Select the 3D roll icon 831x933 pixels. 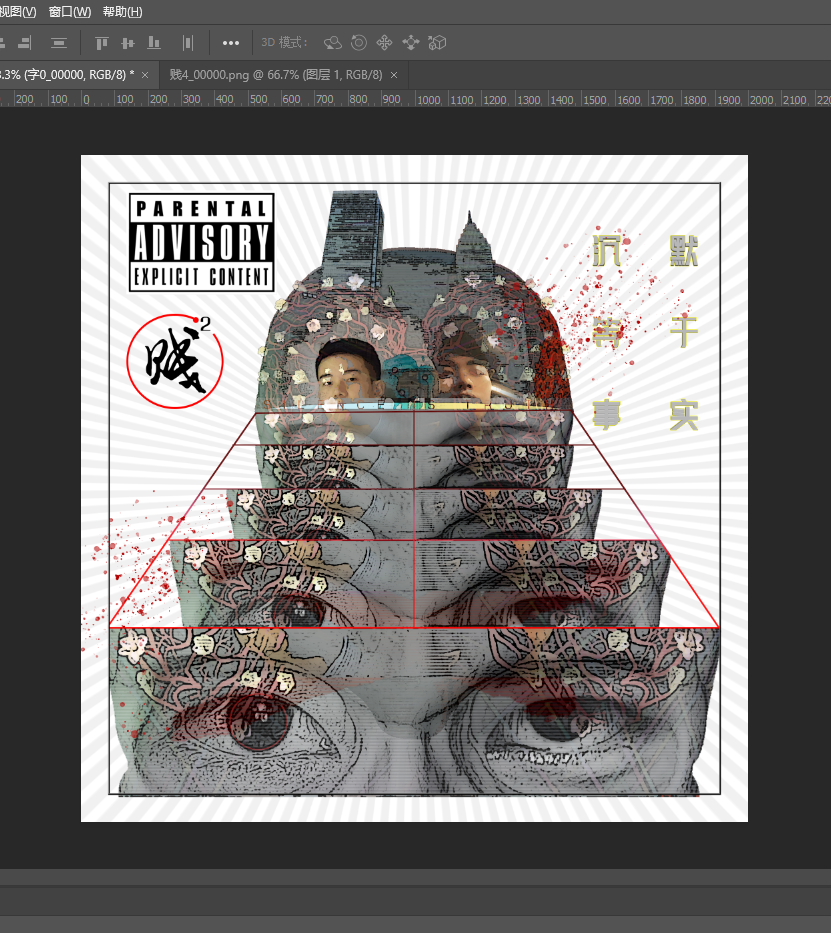(x=359, y=43)
